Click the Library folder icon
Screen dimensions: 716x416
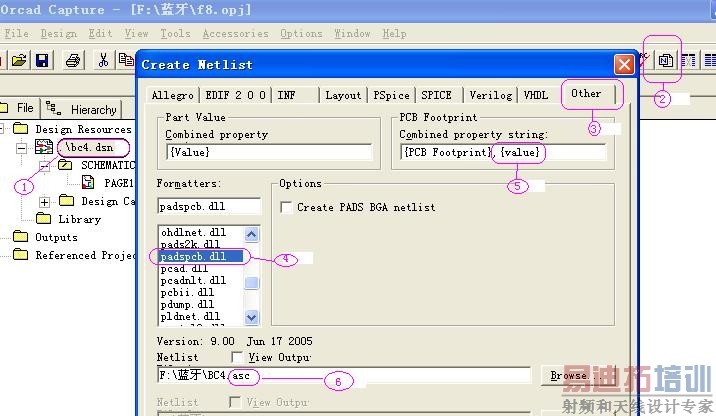click(43, 219)
